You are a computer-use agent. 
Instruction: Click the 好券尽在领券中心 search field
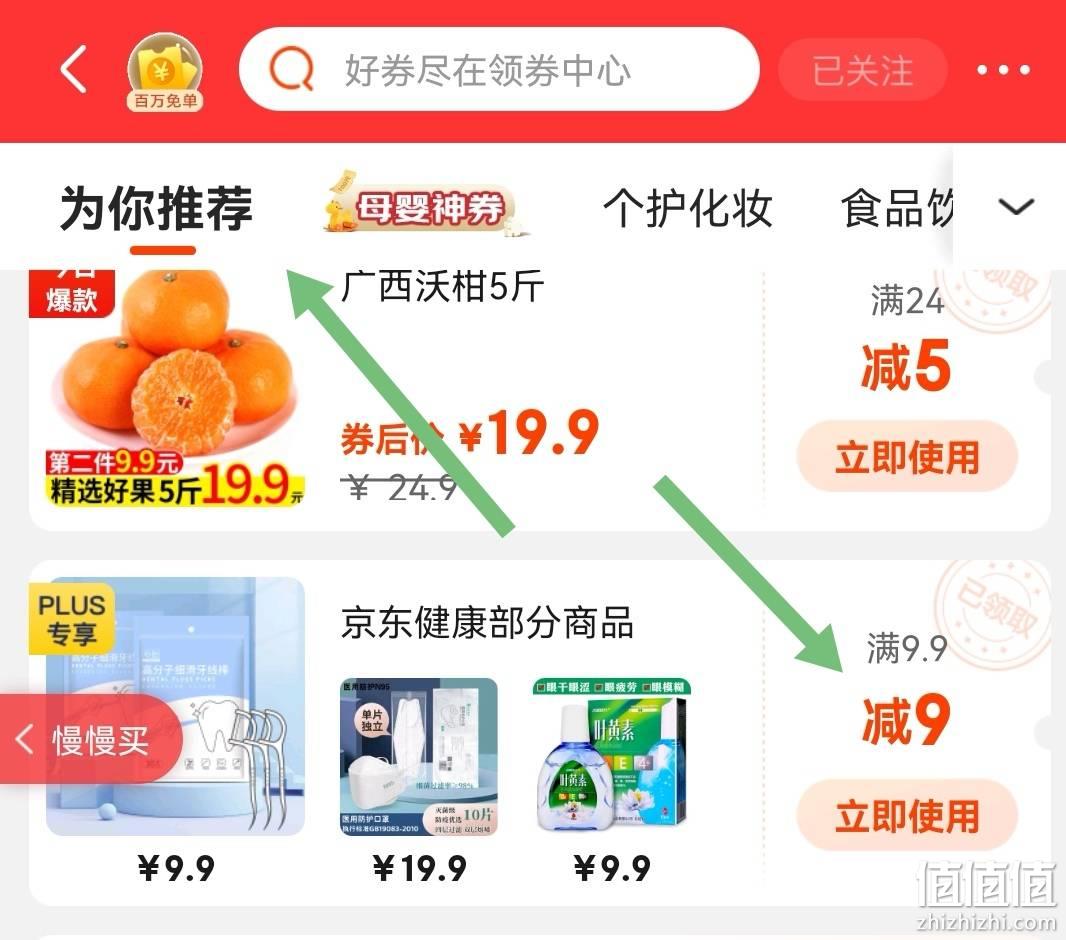499,69
